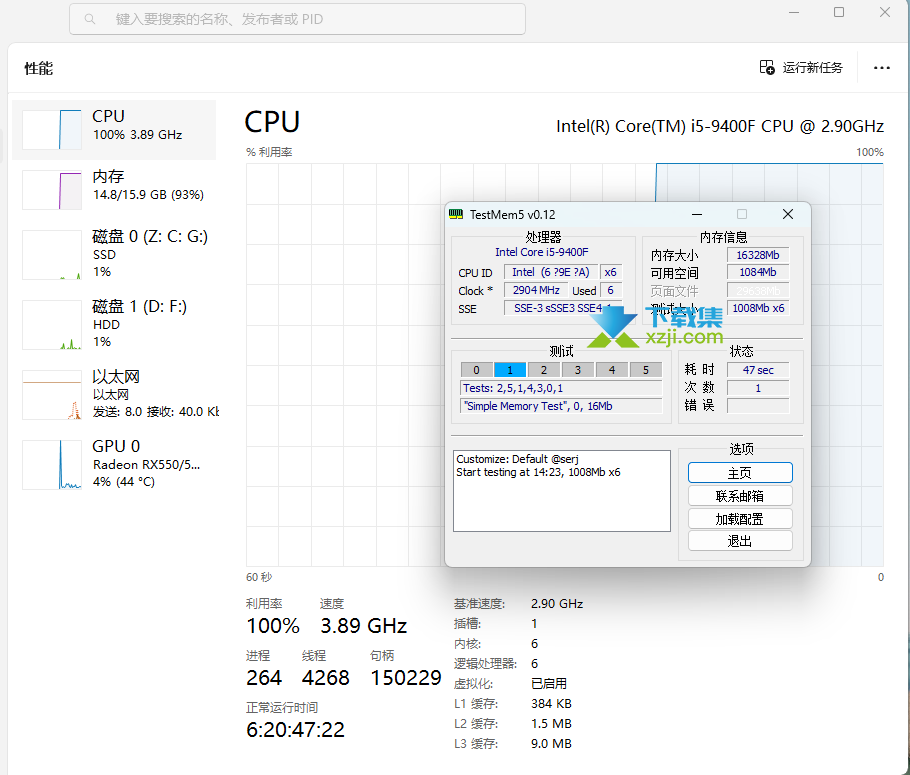Click the "Simple Memory Test", 0, 16Mb field
Screen dimensions: 910x775
pos(561,406)
